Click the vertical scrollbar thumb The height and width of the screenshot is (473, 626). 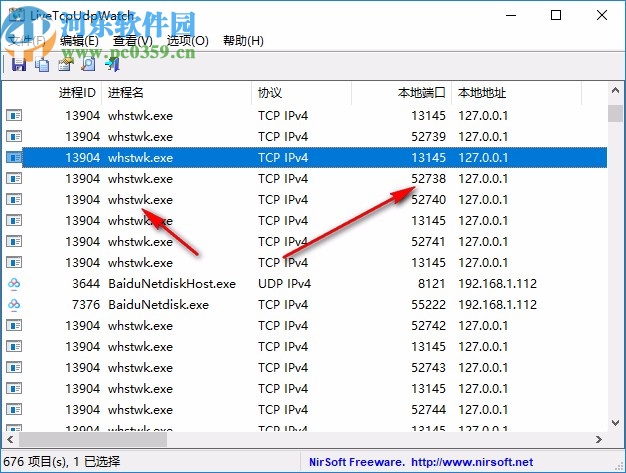615,113
